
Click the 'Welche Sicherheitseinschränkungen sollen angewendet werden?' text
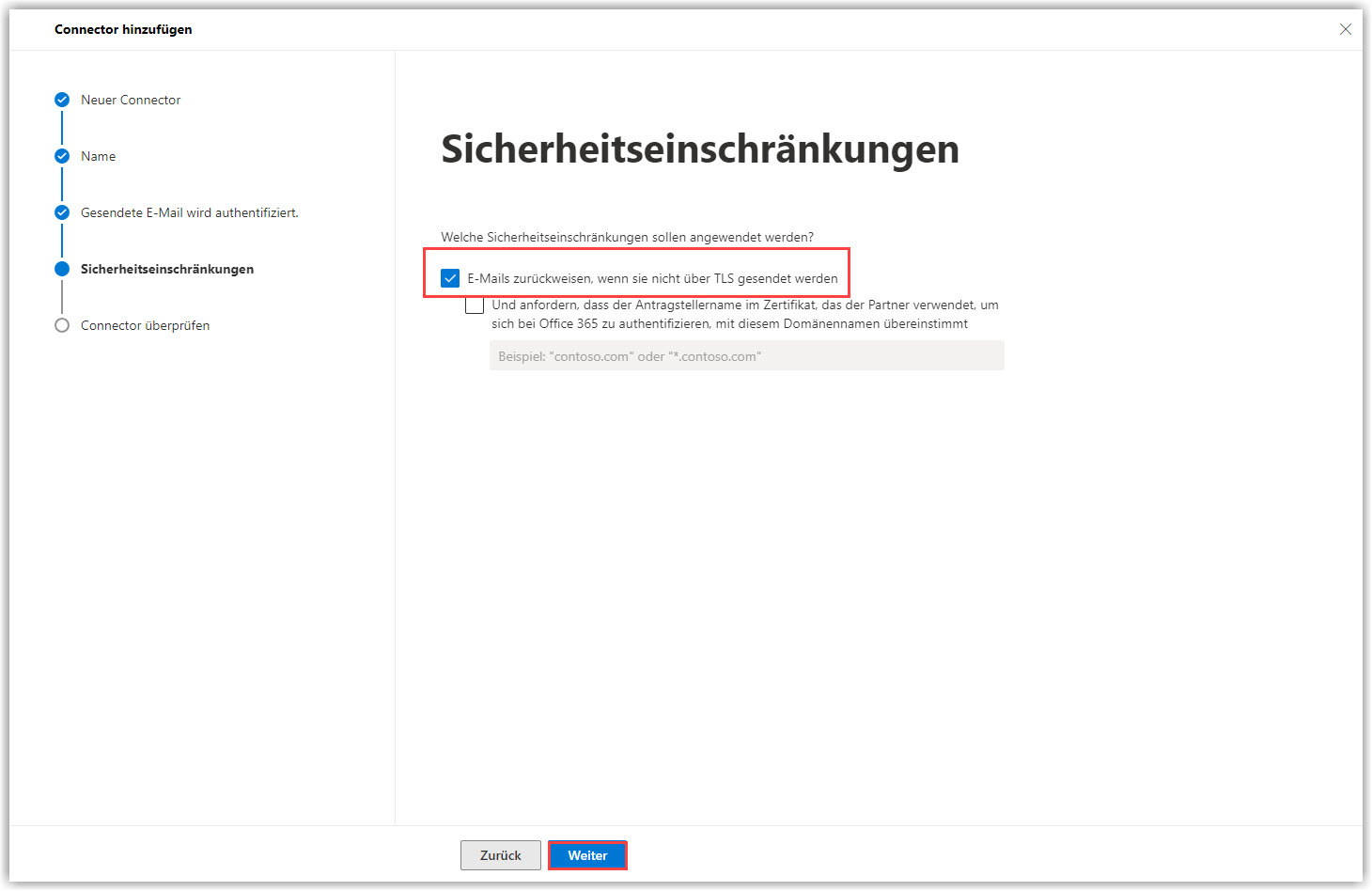tap(628, 237)
